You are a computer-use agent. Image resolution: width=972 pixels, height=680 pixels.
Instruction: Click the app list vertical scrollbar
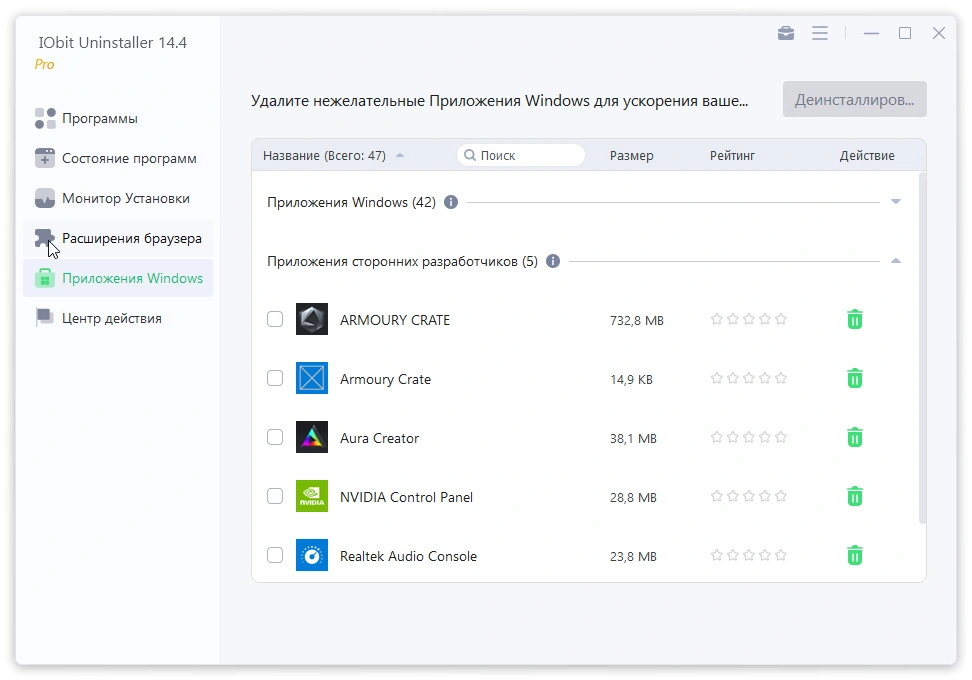tap(922, 347)
